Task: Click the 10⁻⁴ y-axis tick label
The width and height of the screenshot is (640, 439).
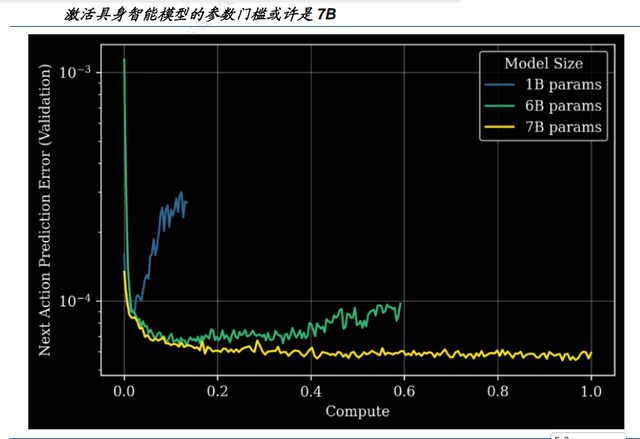Action: tap(76, 301)
